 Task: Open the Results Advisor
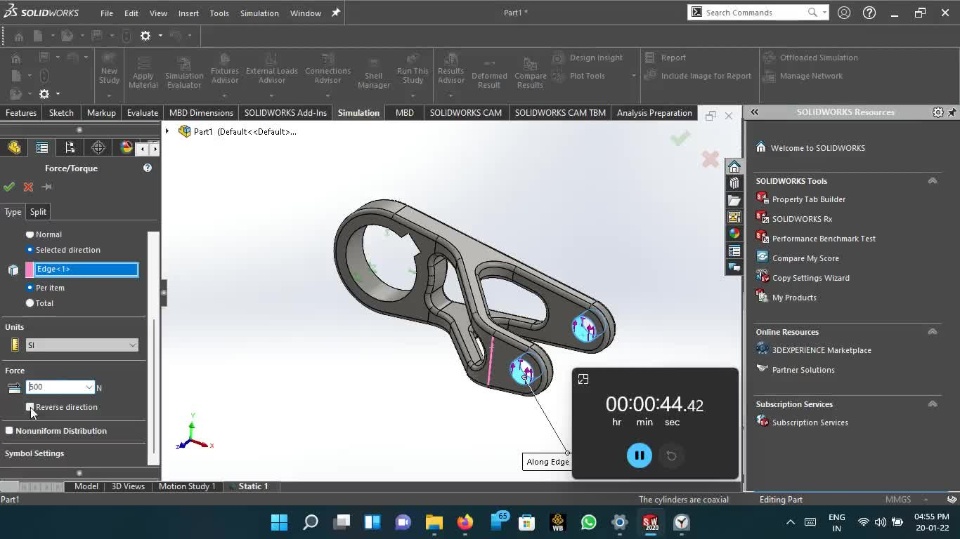click(451, 68)
